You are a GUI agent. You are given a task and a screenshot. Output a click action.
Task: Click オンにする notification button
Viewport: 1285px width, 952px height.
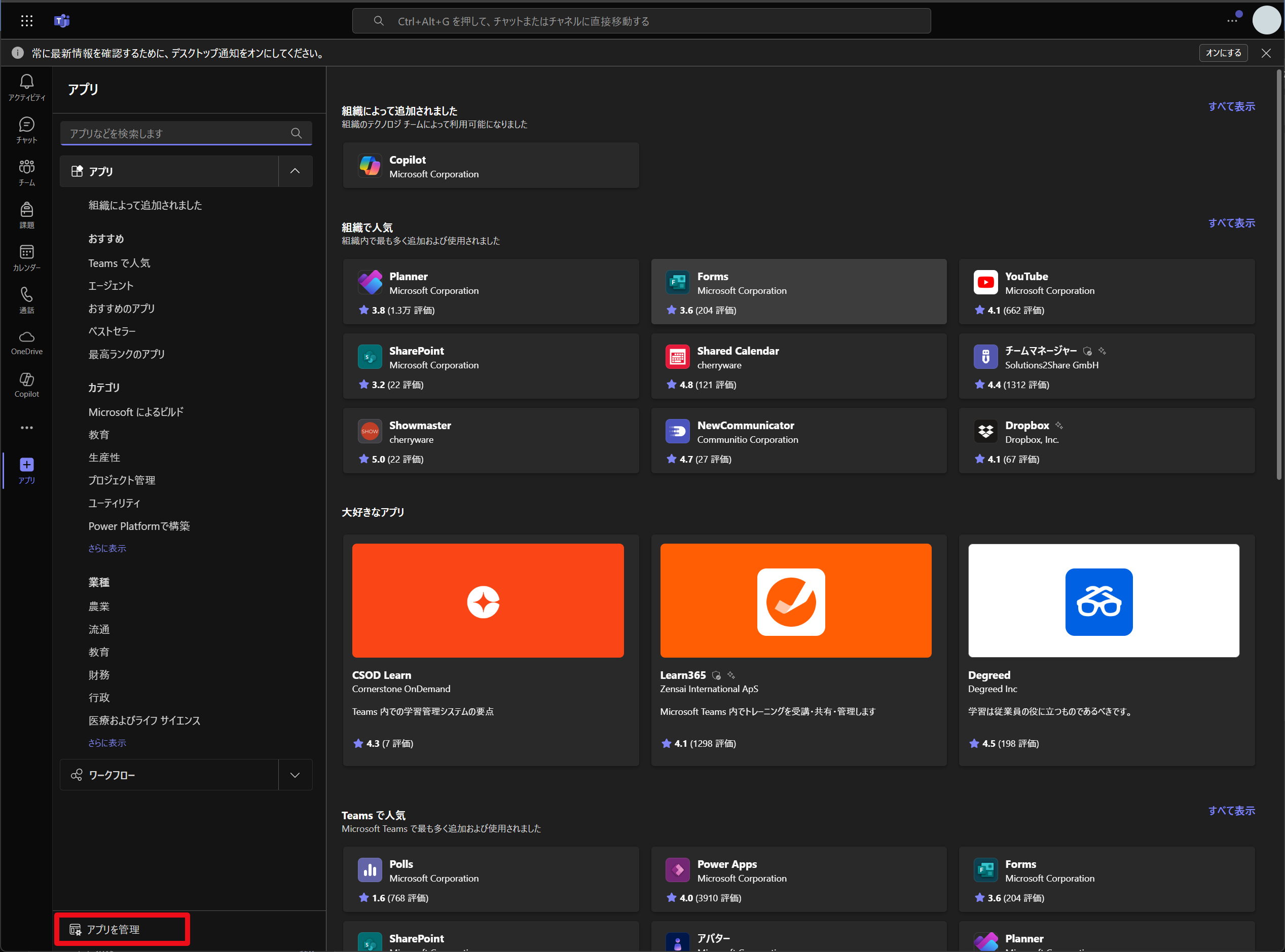pos(1223,53)
